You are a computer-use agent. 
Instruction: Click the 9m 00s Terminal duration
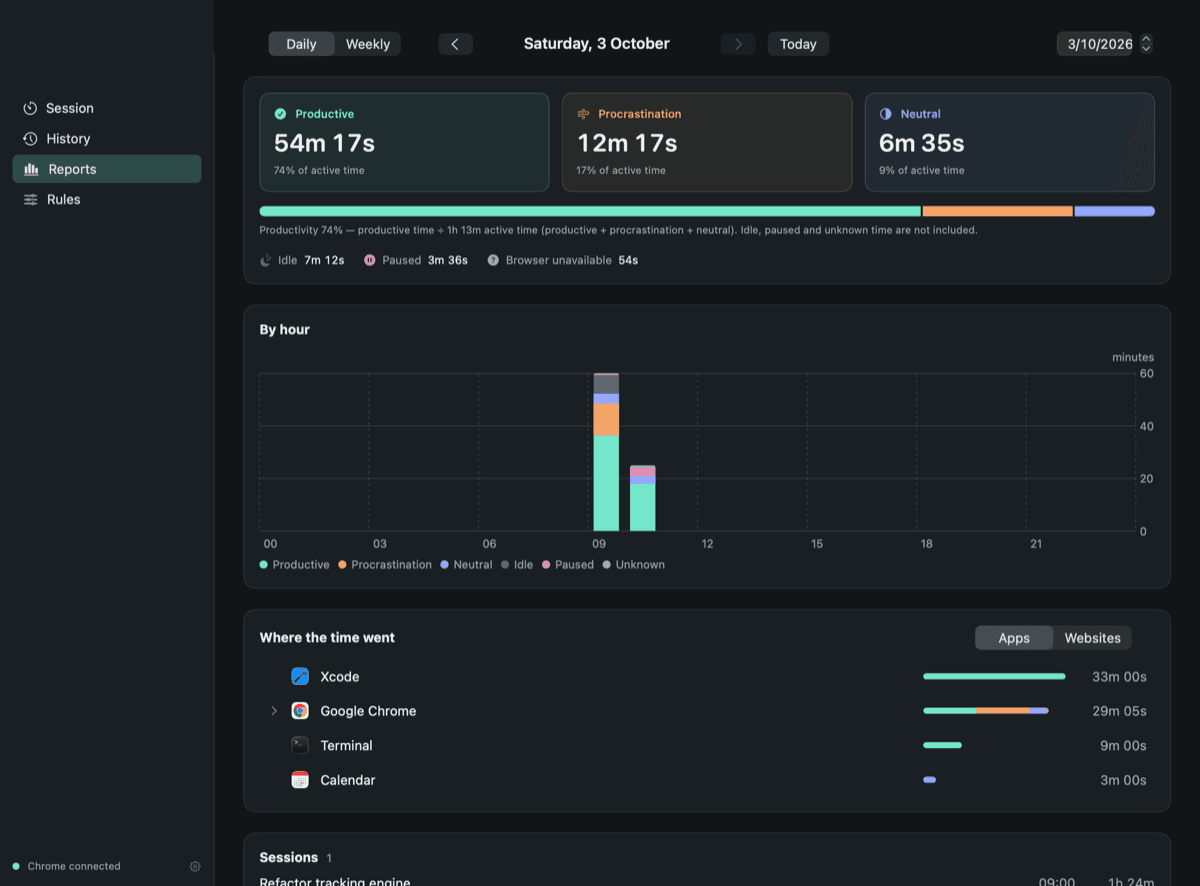(1123, 746)
